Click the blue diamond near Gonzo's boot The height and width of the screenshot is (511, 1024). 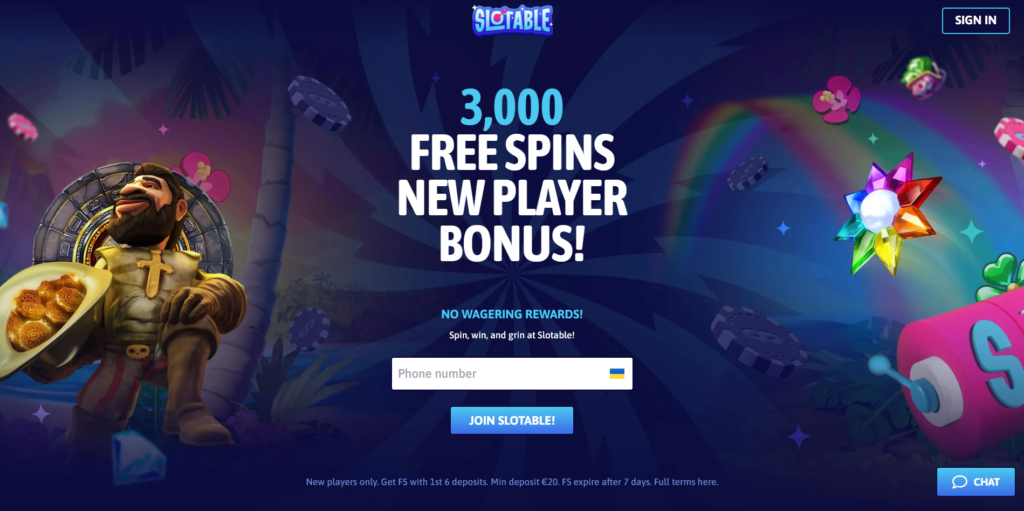point(138,457)
